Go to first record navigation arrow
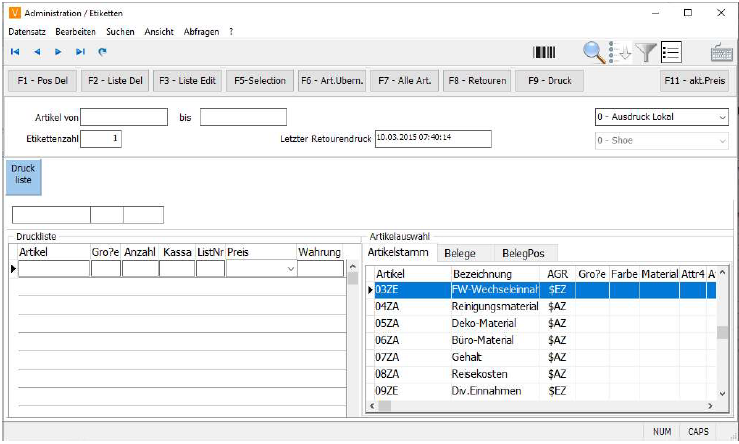This screenshot has width=739, height=444. click(15, 52)
